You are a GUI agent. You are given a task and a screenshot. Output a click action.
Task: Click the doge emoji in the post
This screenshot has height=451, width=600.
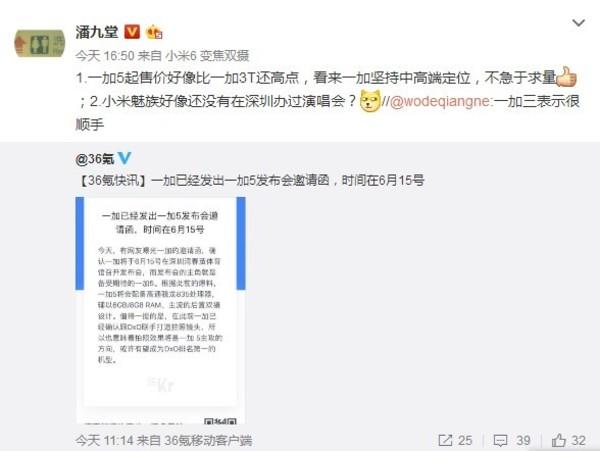tap(370, 101)
